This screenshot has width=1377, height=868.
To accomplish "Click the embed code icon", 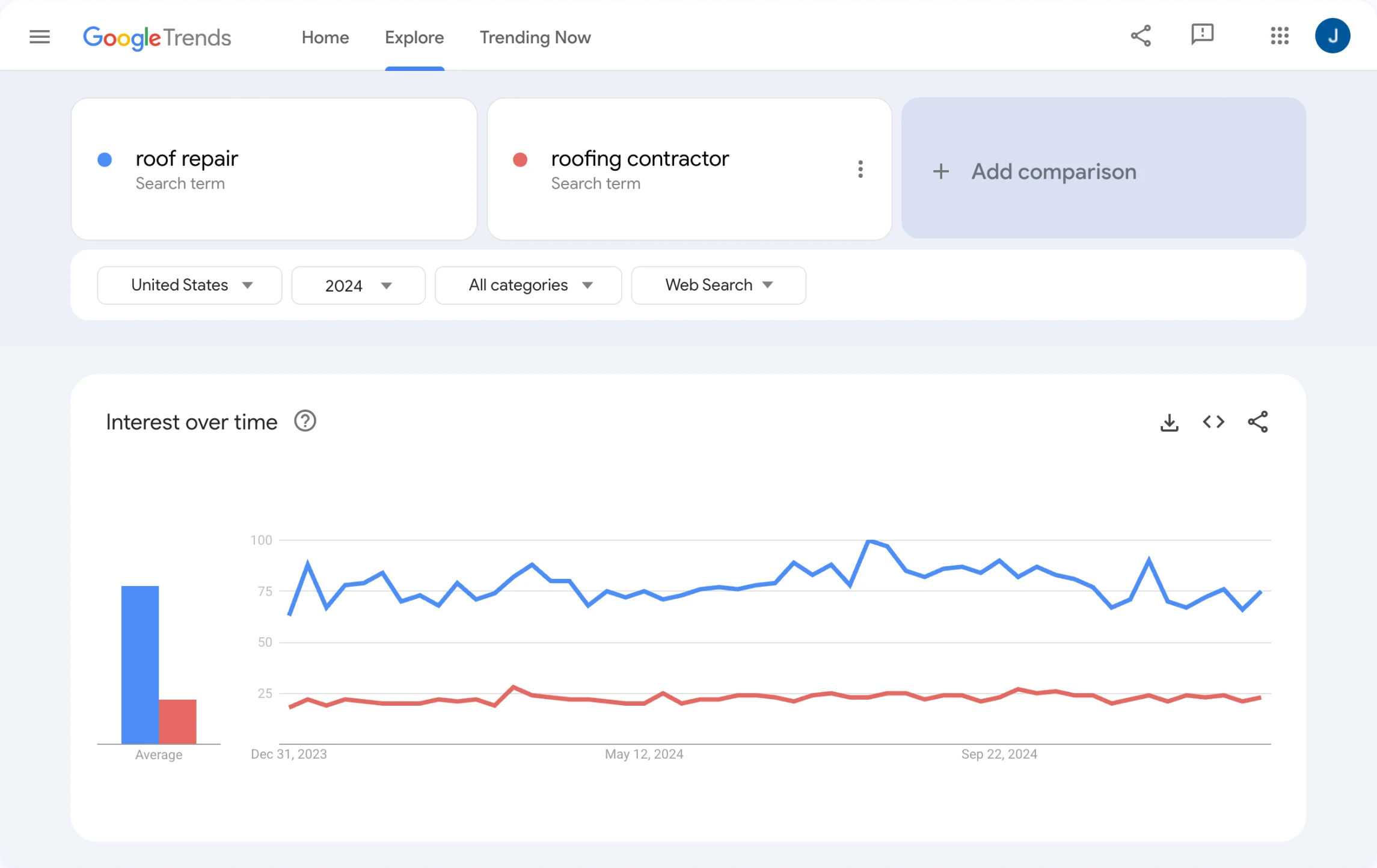I will pyautogui.click(x=1213, y=422).
